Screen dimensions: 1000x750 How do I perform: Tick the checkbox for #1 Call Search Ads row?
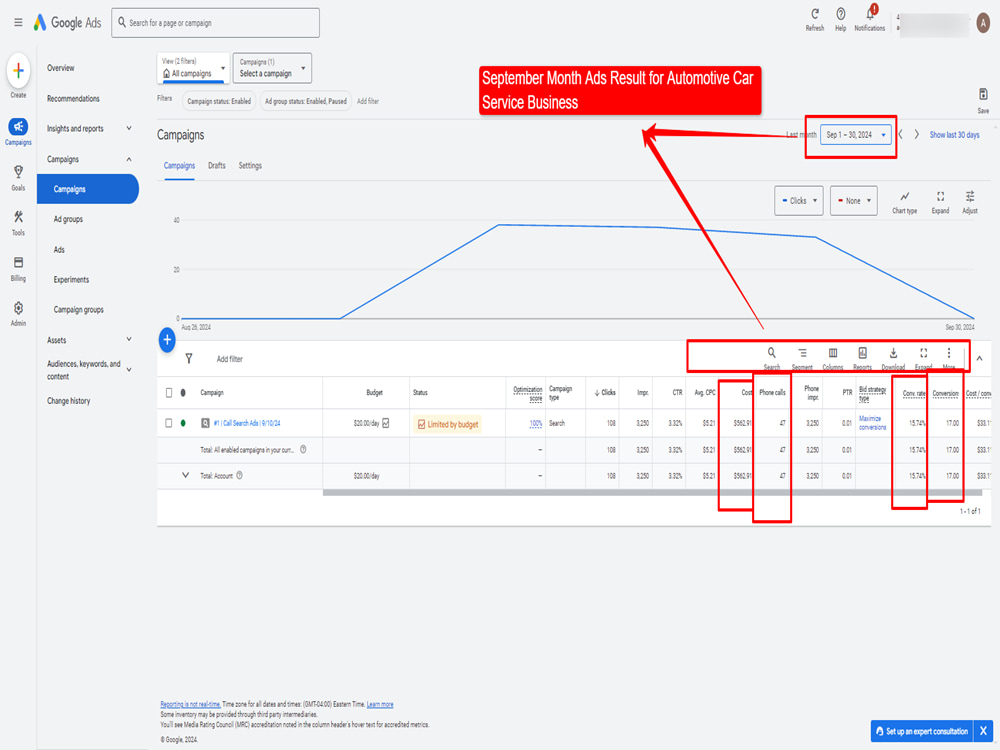pyautogui.click(x=169, y=423)
